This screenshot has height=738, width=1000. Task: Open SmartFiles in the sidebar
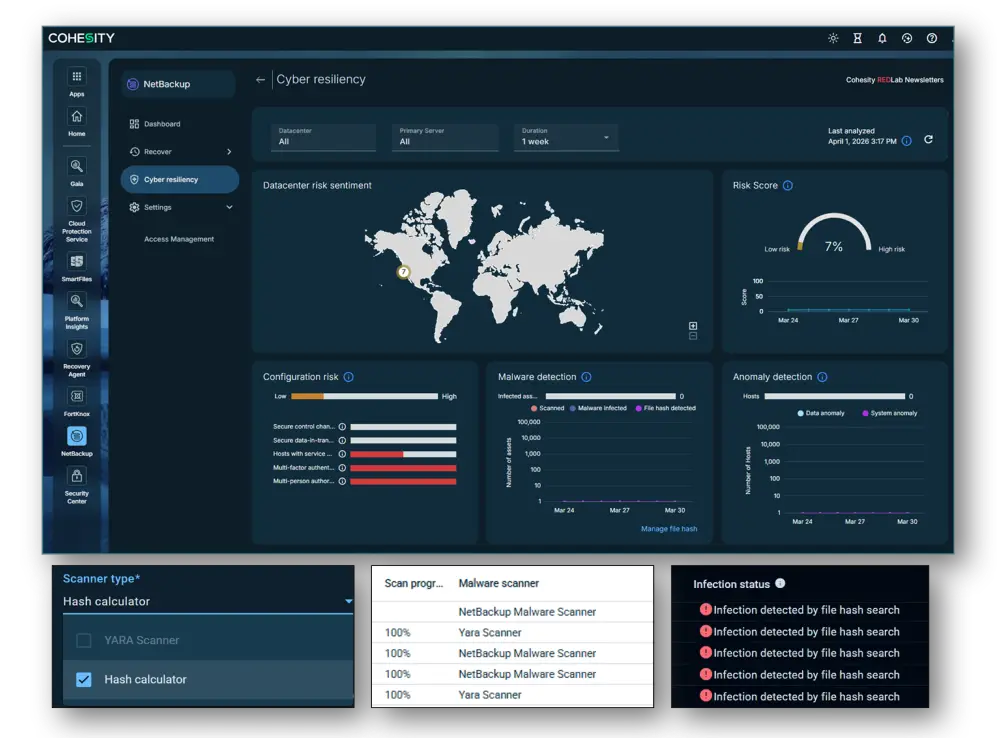click(x=77, y=268)
